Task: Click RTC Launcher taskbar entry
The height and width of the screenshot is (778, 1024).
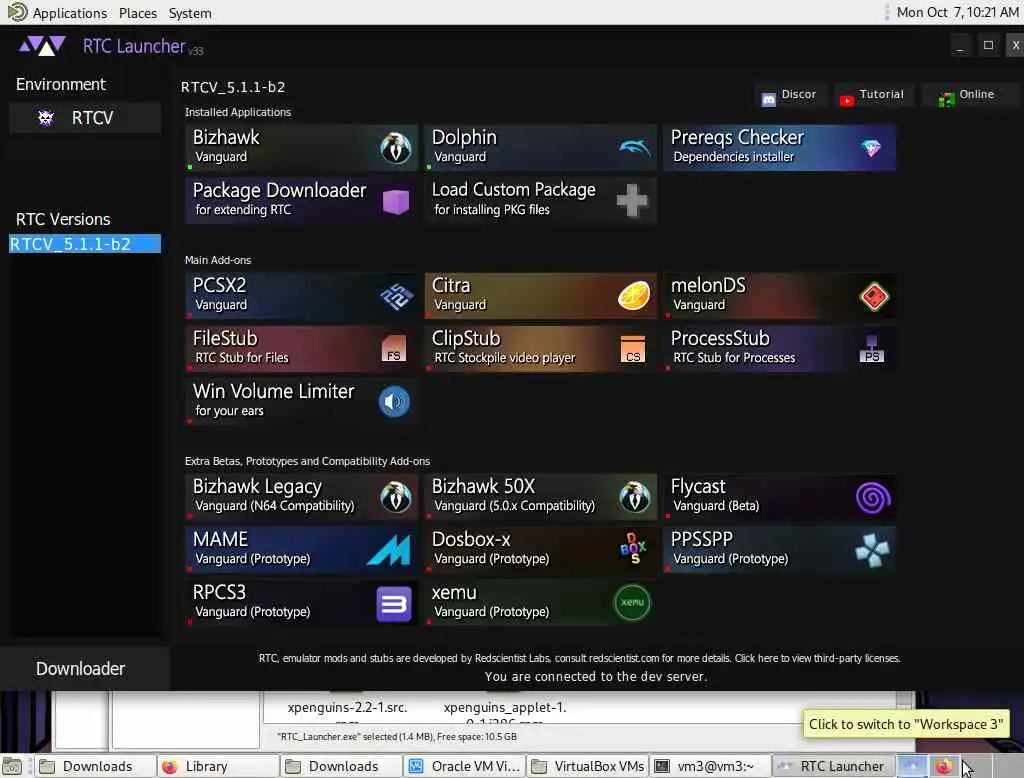Action: point(833,766)
